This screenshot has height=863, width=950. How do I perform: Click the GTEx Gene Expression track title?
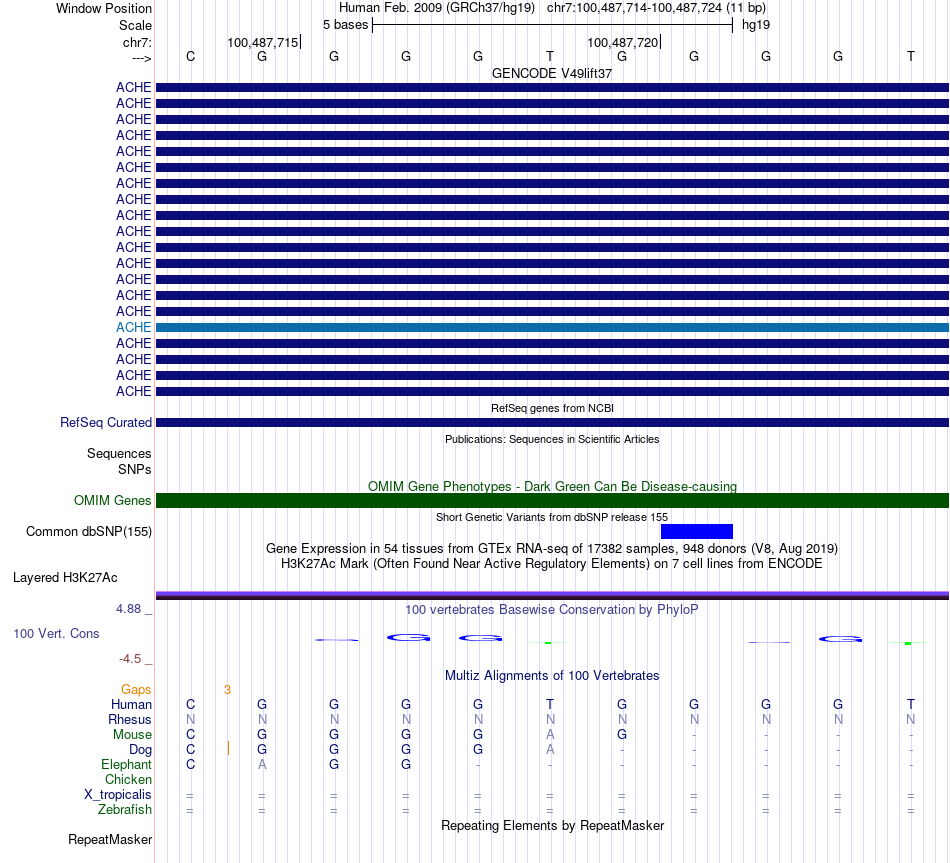tap(552, 548)
